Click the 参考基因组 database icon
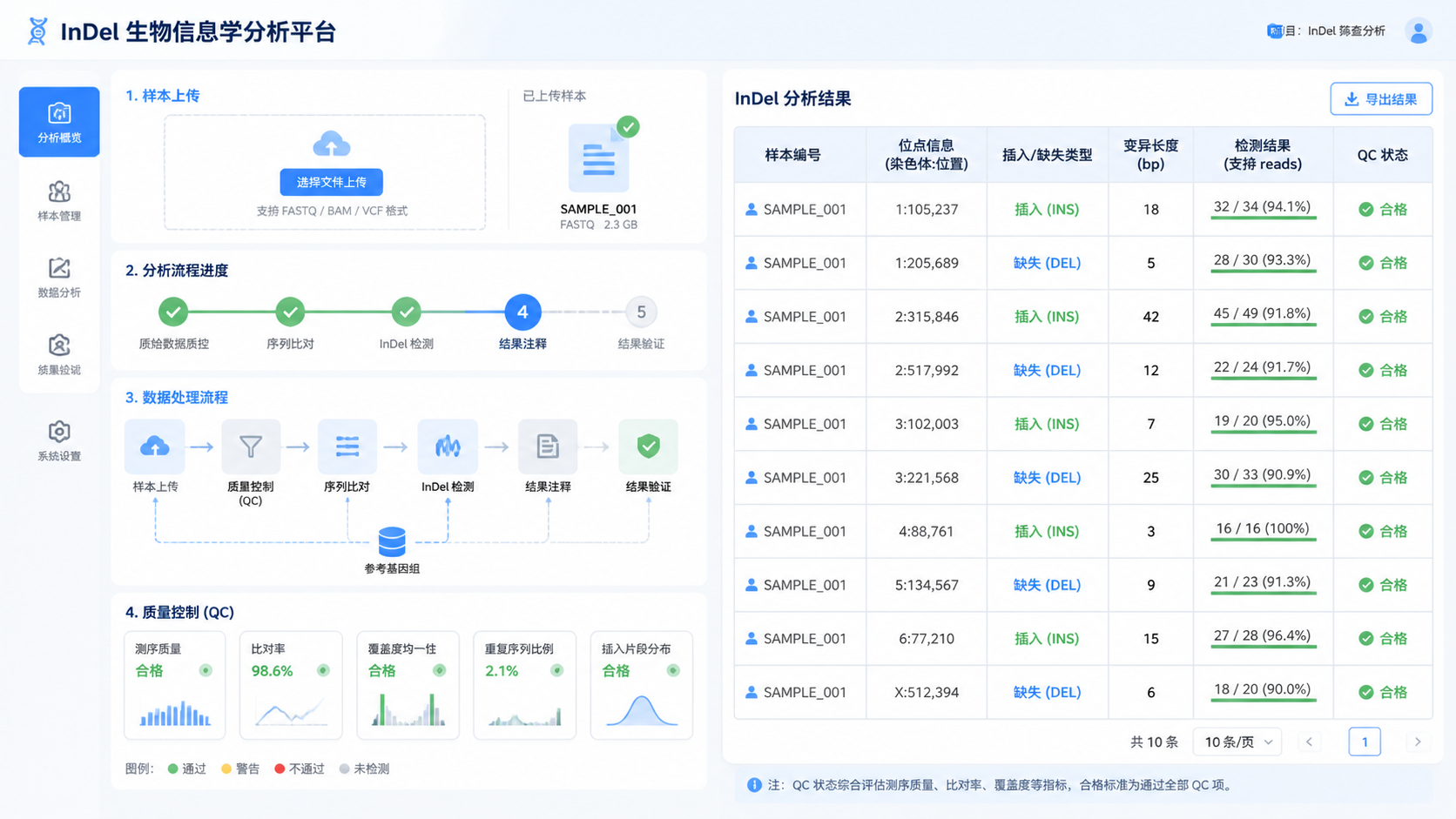Viewport: 1456px width, 819px height. tap(392, 541)
